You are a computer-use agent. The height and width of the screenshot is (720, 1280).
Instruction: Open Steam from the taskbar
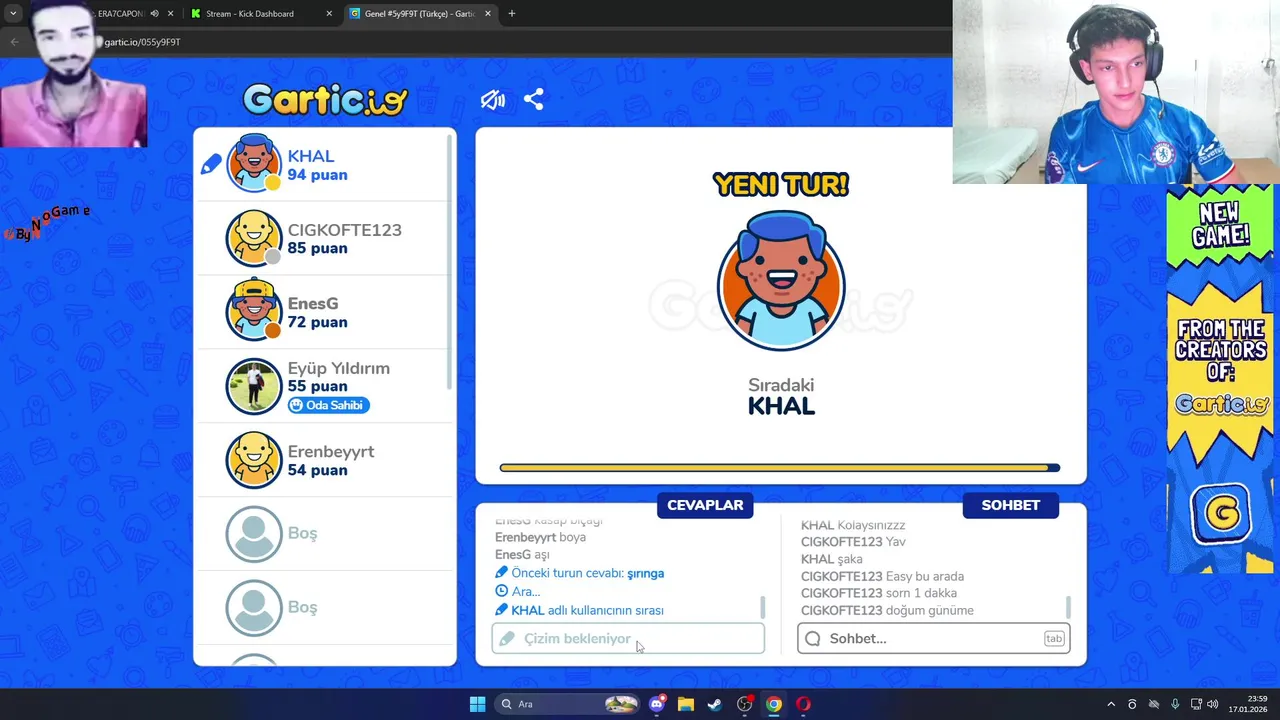[715, 704]
